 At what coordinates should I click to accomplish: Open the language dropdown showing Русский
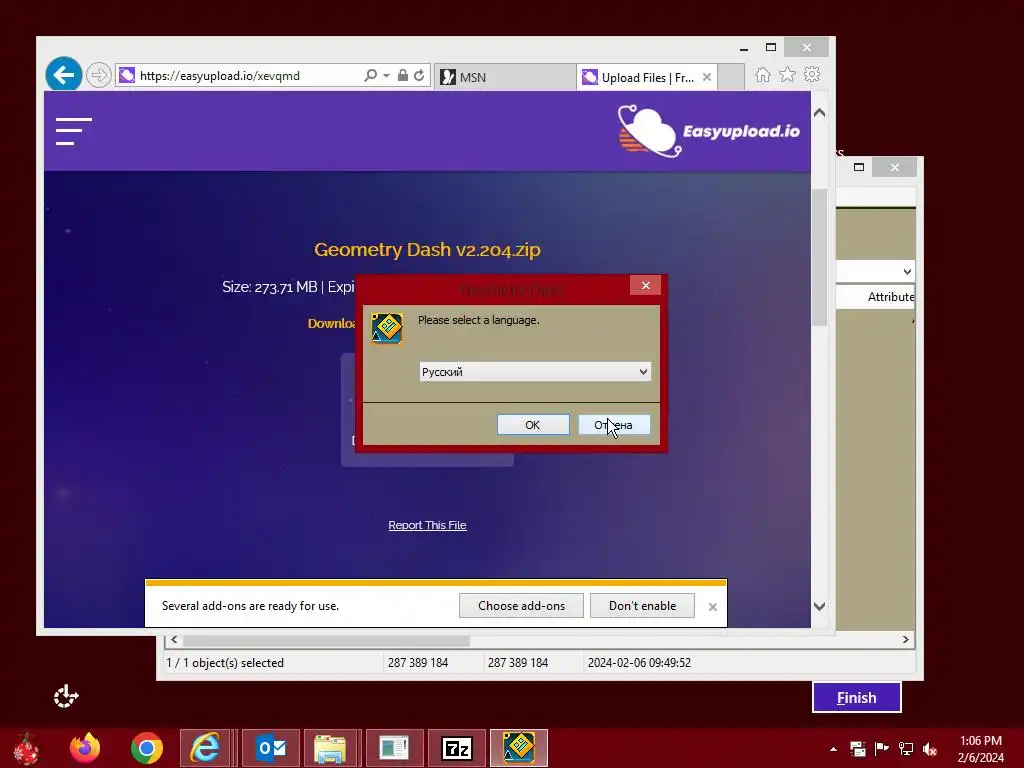[535, 372]
